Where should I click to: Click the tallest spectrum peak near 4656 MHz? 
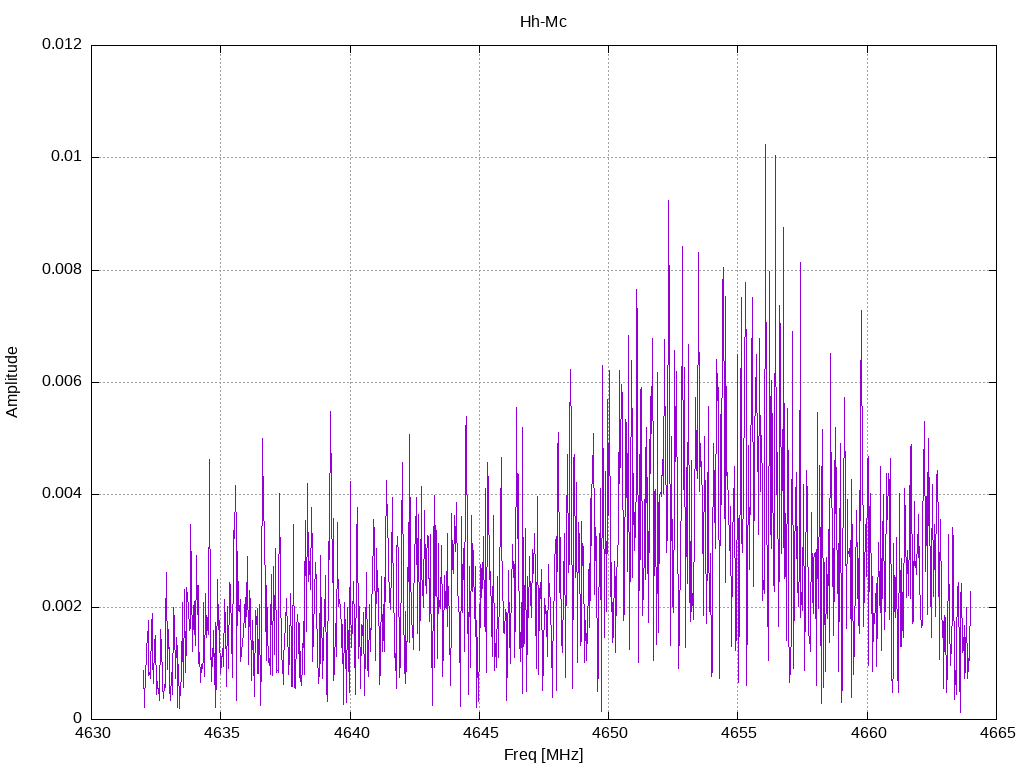click(765, 145)
